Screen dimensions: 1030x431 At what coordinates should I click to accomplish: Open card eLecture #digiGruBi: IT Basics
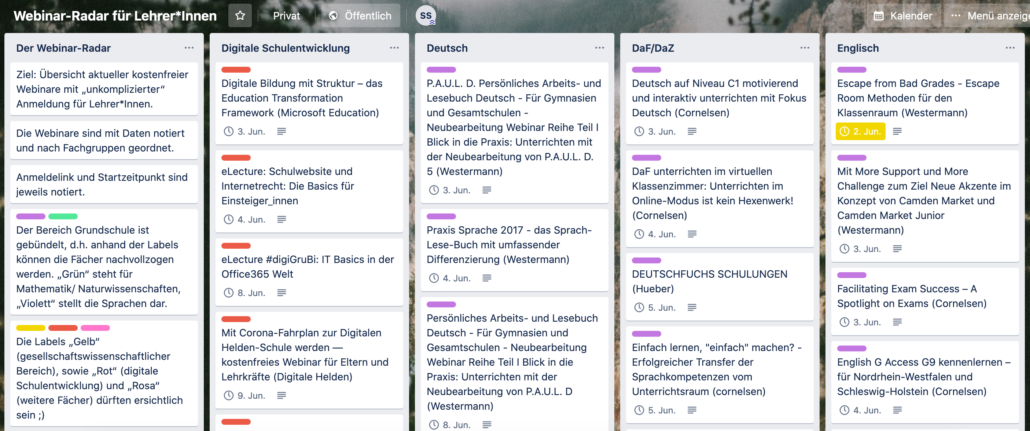309,272
